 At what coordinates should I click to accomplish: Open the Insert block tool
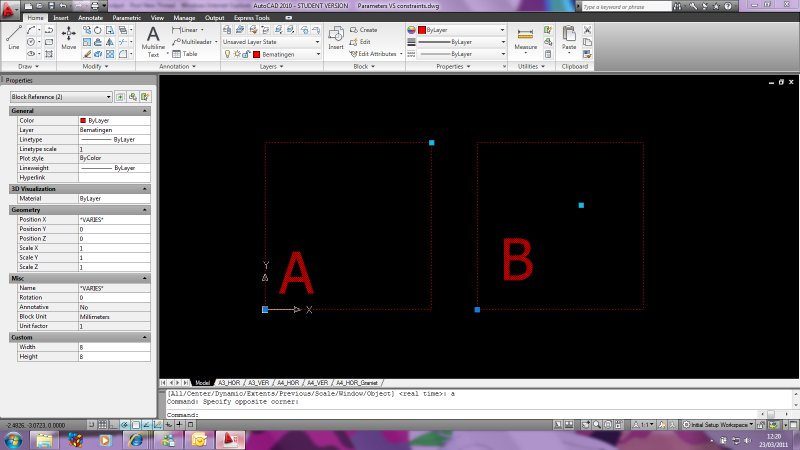(x=336, y=38)
